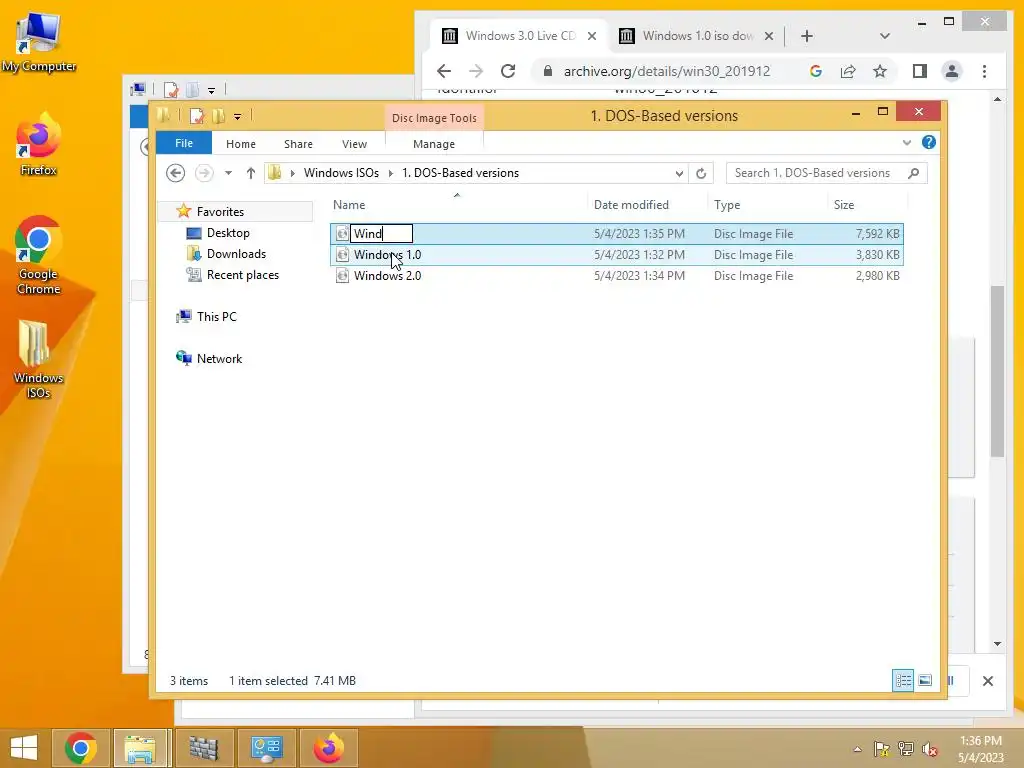Open the Windows ISOs desktop folder
The image size is (1024, 768).
coord(39,359)
